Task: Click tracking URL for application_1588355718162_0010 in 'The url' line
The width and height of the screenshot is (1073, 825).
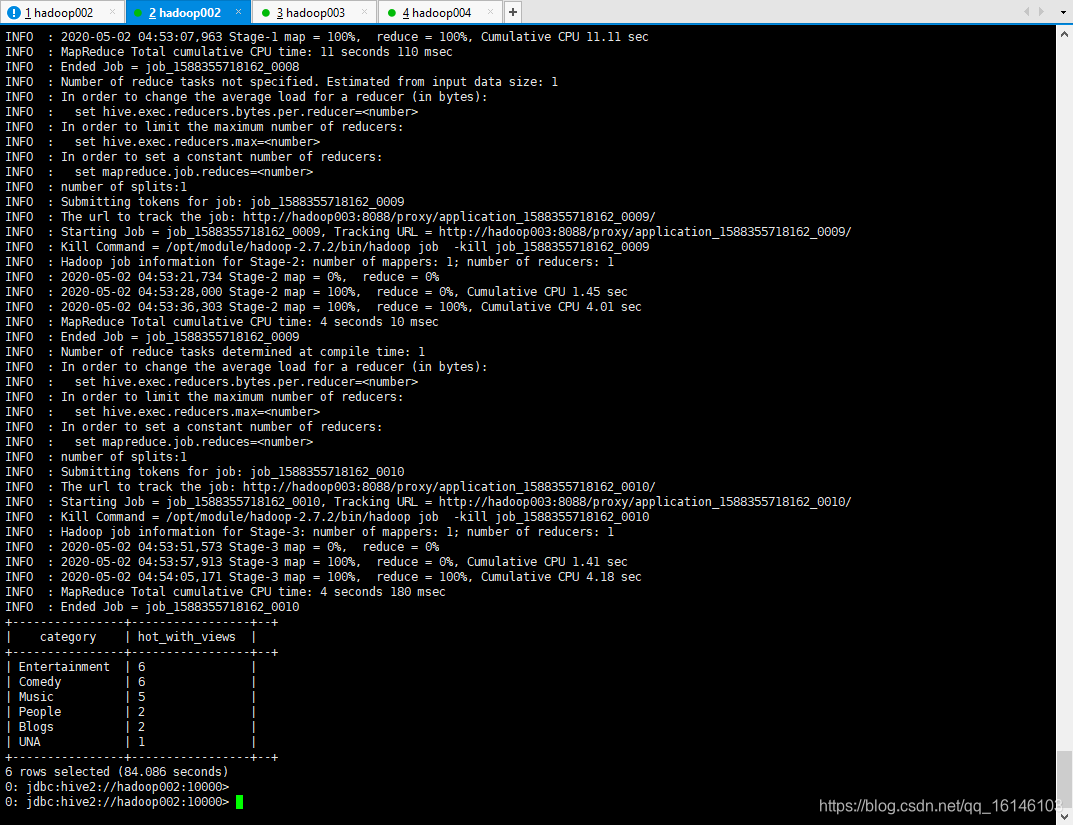Action: 449,487
